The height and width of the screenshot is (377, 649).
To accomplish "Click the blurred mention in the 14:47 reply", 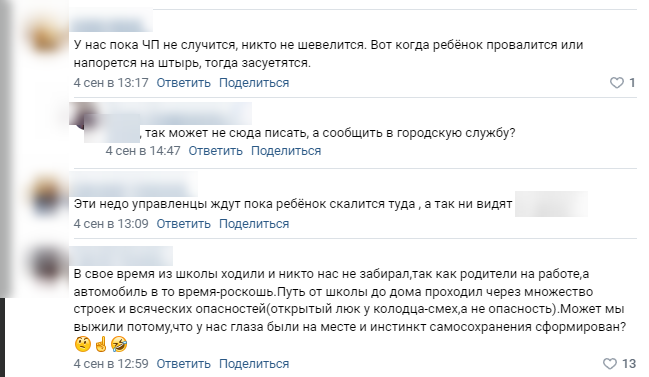I will (112, 129).
